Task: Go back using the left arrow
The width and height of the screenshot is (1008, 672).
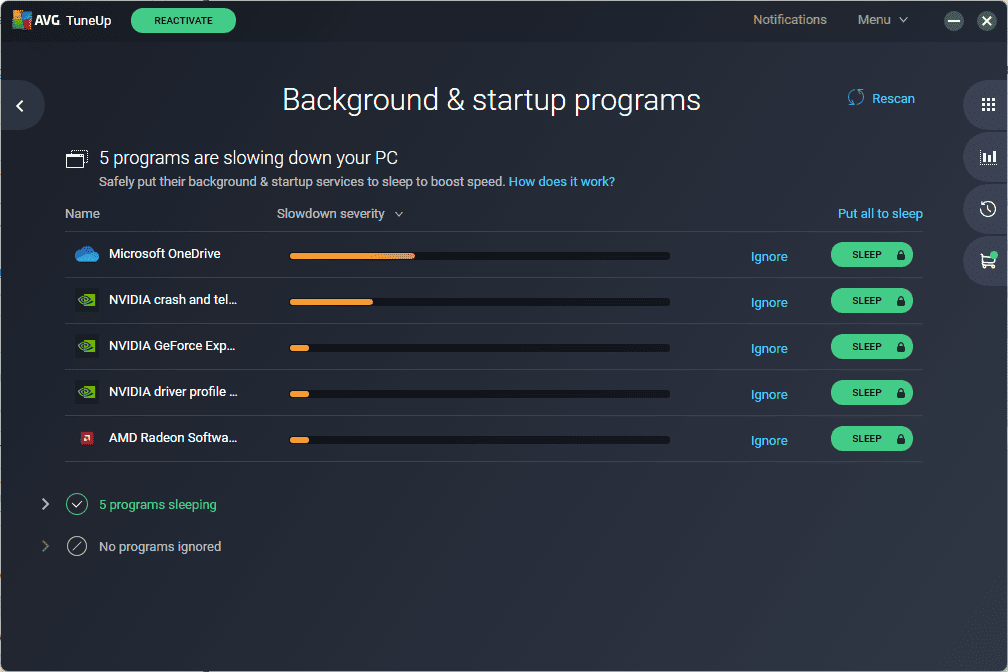Action: pos(21,105)
